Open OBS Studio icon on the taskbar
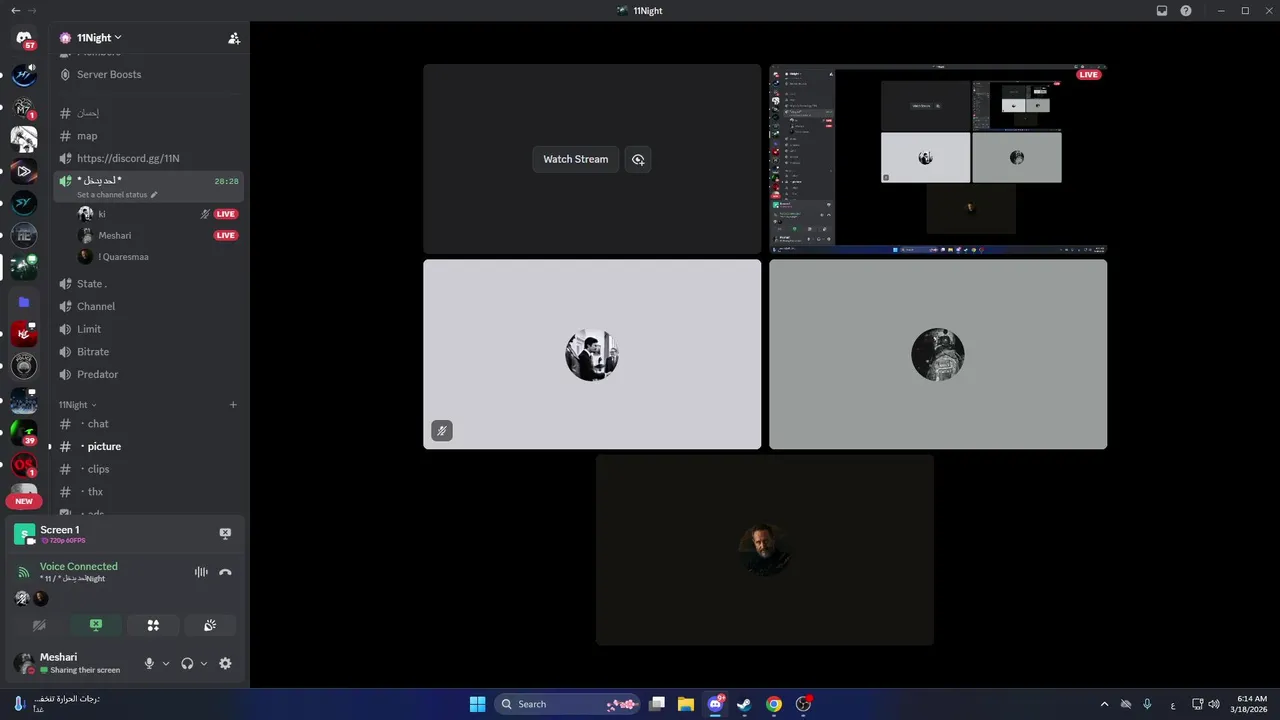This screenshot has height=720, width=1280. 803,704
